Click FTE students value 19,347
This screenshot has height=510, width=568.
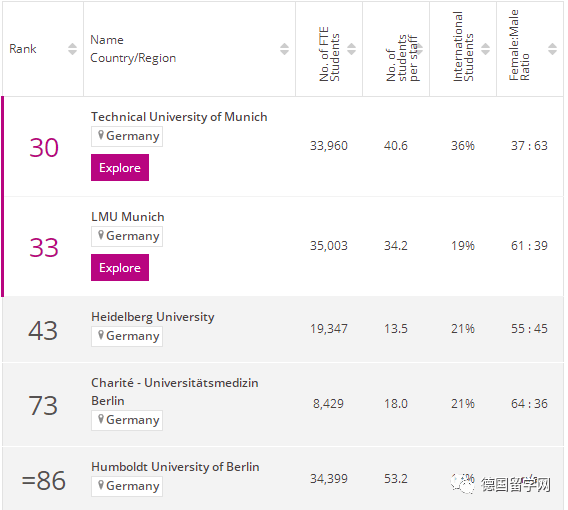tap(329, 329)
